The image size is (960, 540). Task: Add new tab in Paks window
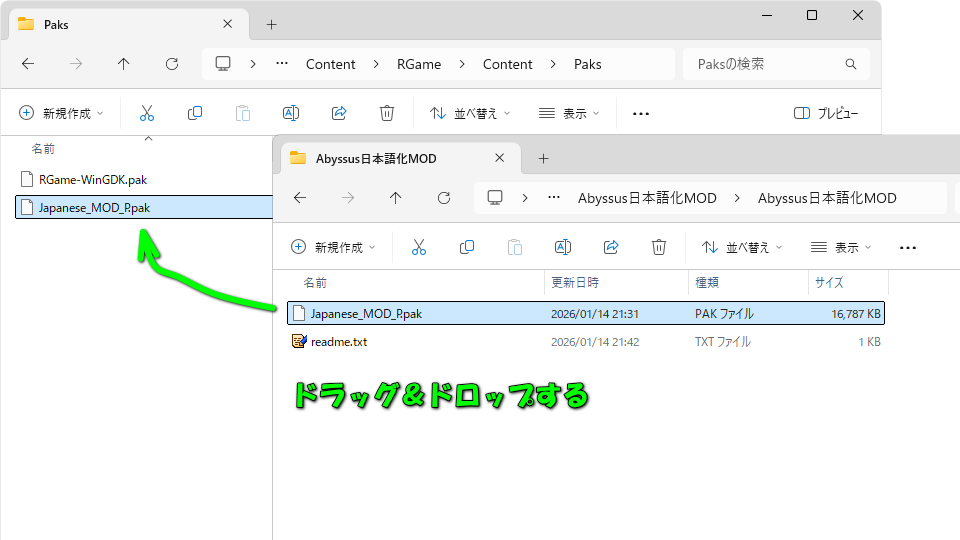coord(272,24)
